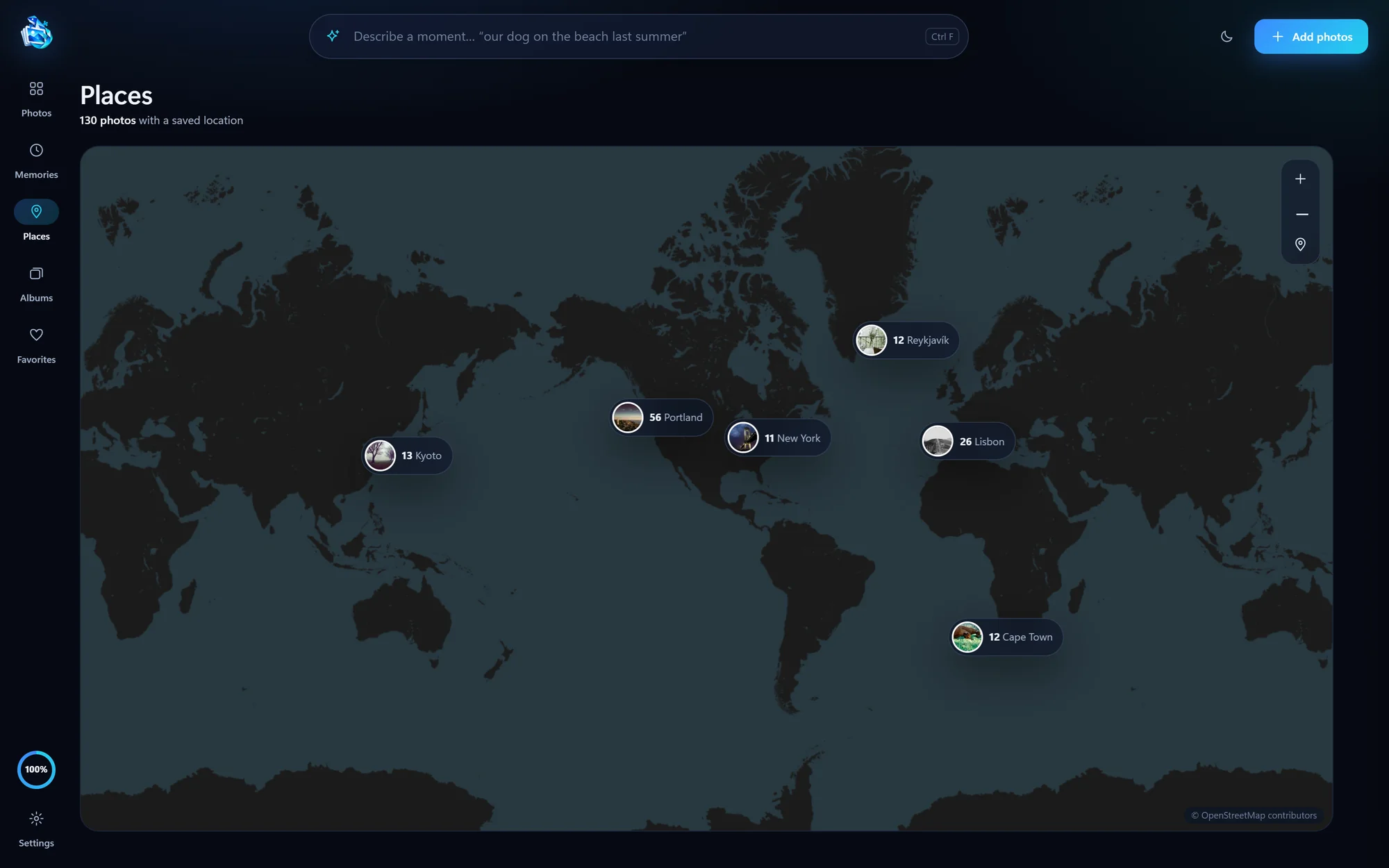This screenshot has height=868, width=1389.
Task: Toggle dark mode moon icon
Action: (x=1226, y=37)
